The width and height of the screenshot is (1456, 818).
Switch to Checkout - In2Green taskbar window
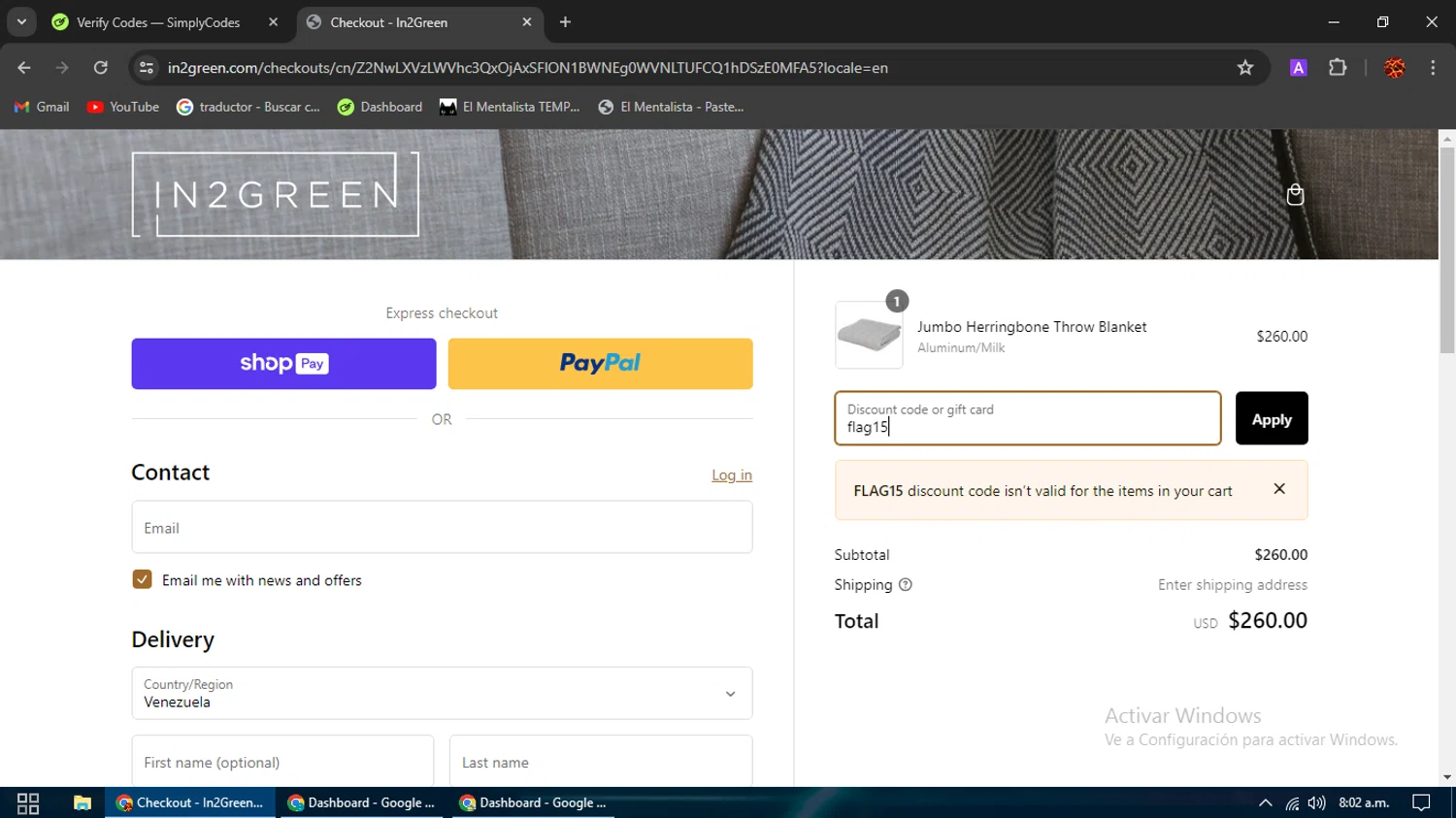(x=190, y=802)
